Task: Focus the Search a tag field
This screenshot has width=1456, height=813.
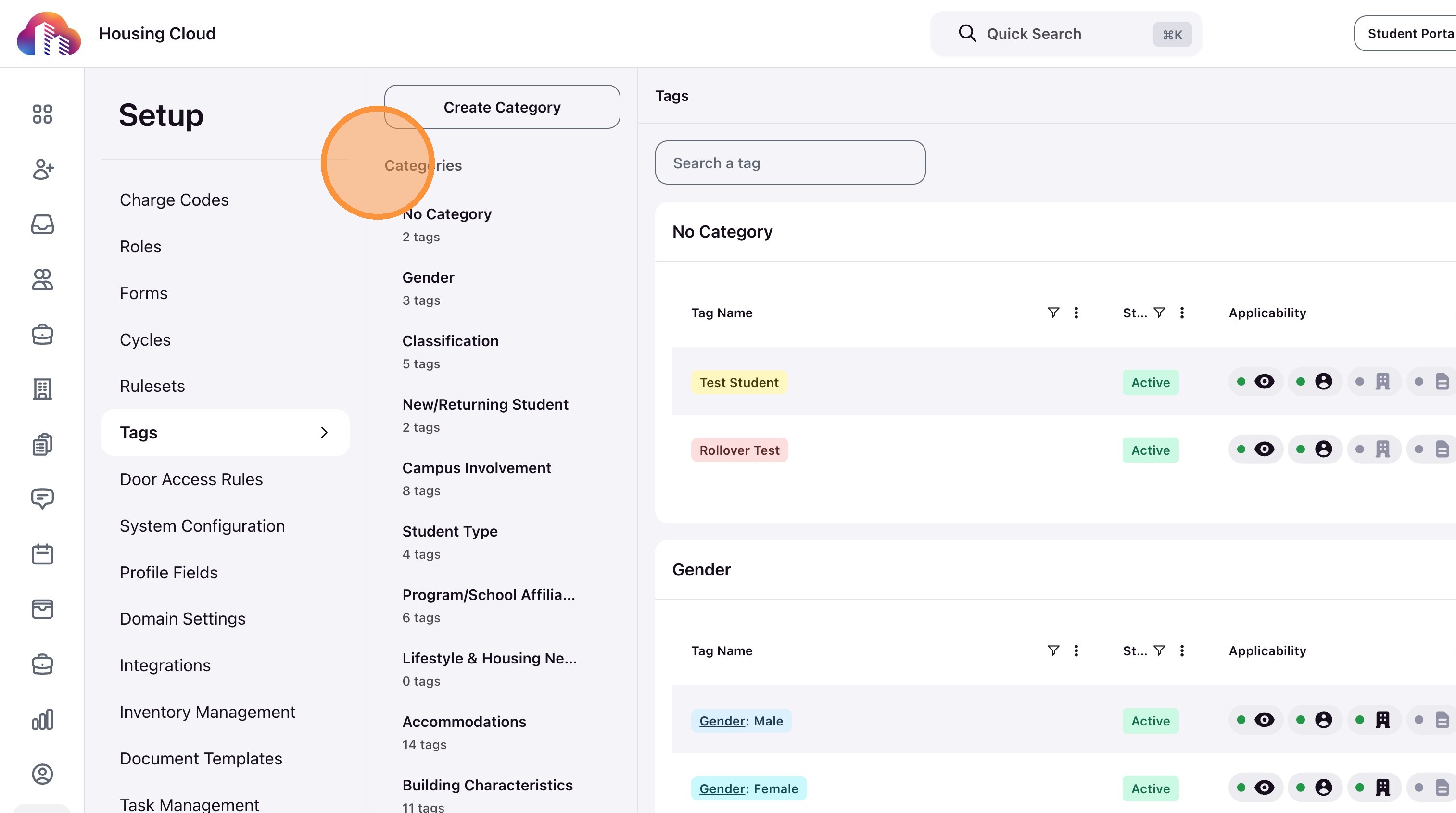Action: [790, 163]
